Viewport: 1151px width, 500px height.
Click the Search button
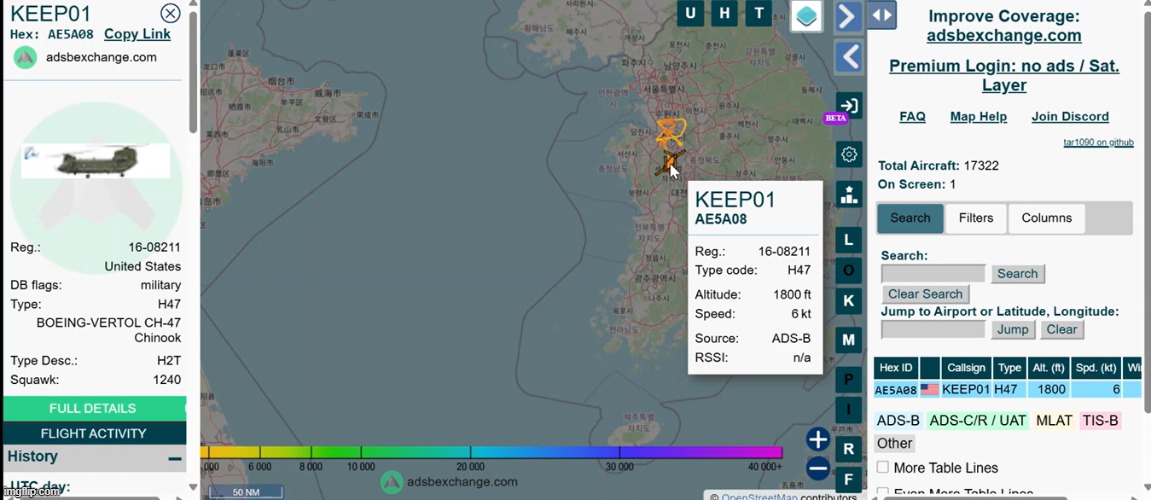1017,273
